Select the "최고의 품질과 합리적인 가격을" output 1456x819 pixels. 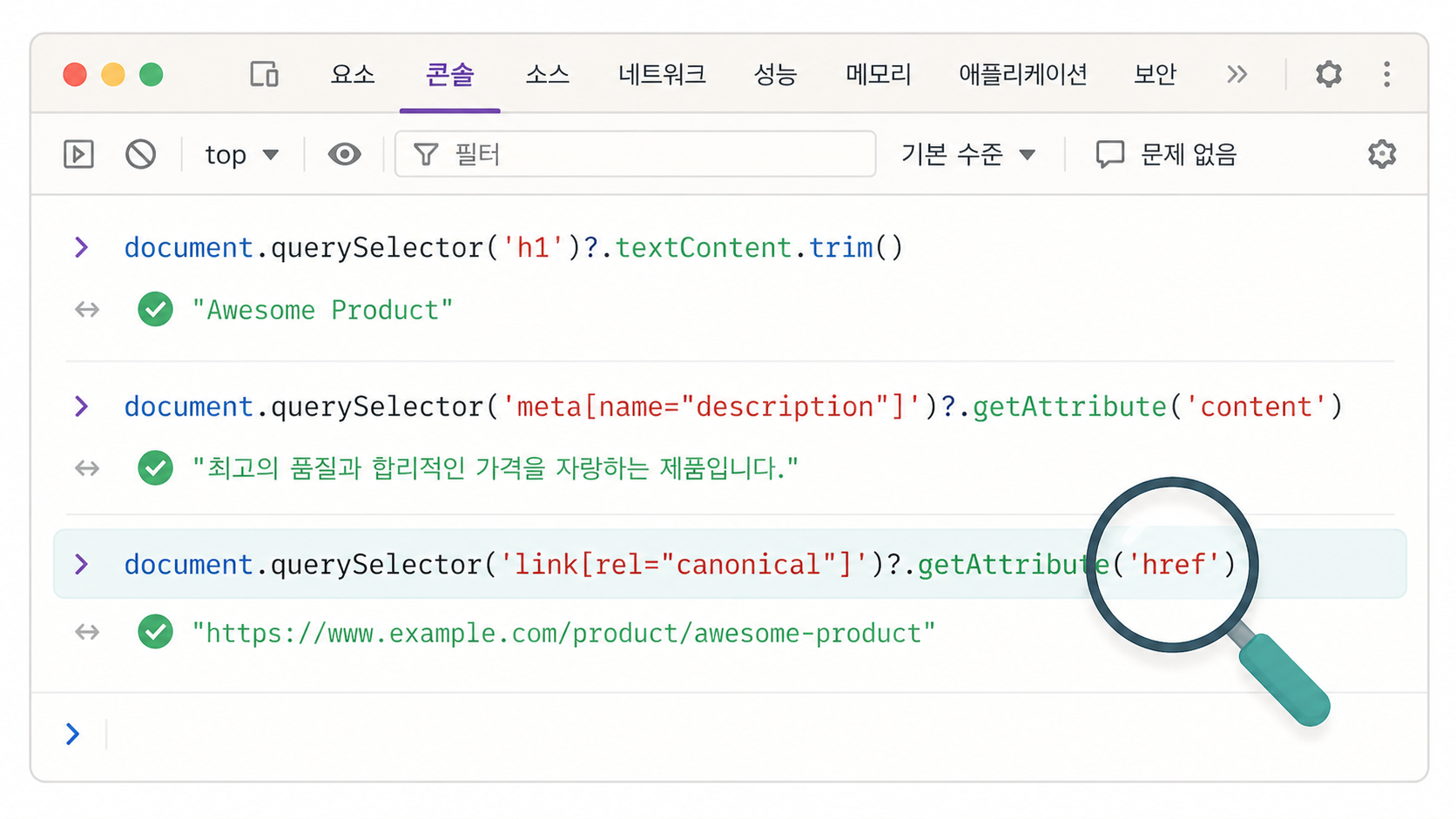[495, 468]
